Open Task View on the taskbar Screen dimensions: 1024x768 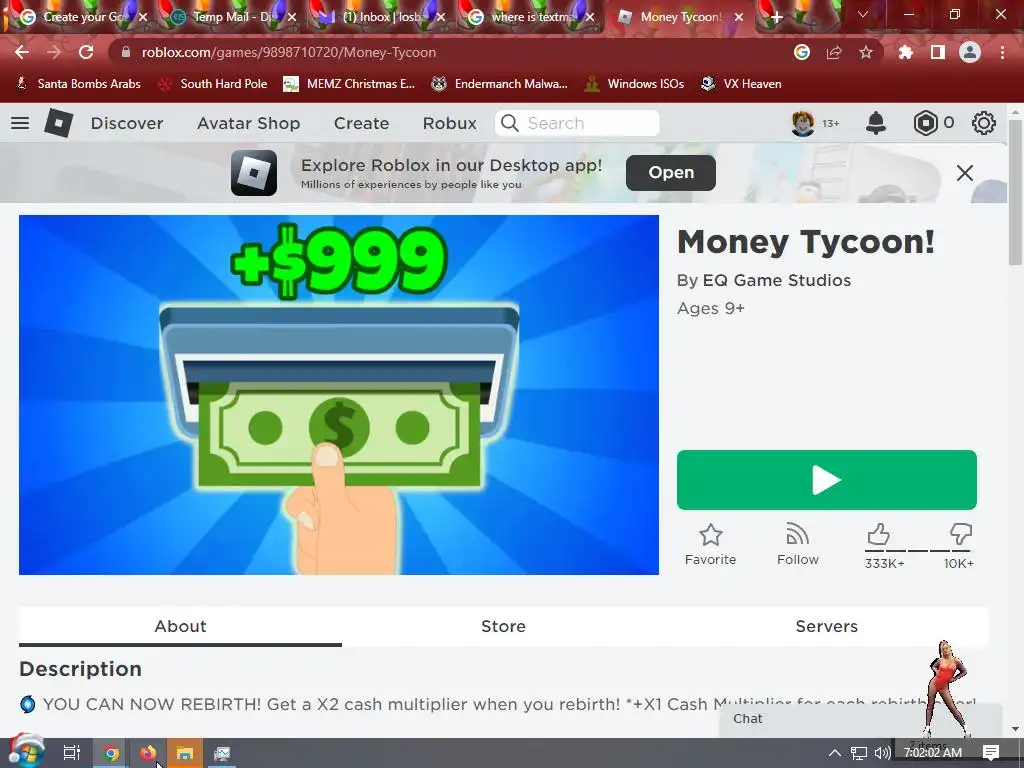[72, 753]
